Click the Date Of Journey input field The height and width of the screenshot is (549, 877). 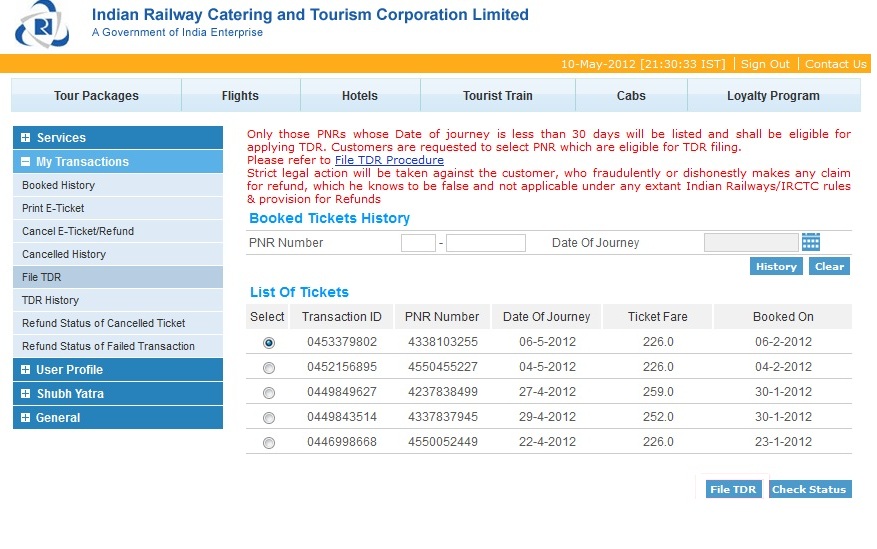pyautogui.click(x=750, y=242)
